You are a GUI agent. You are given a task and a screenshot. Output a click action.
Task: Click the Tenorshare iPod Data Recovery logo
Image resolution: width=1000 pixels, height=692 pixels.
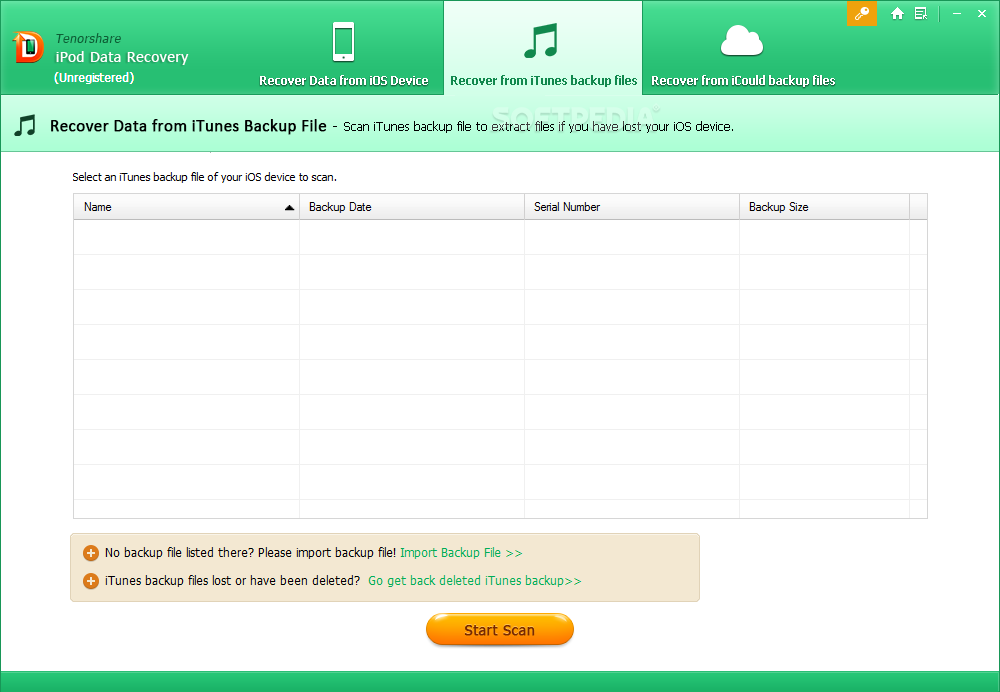[x=28, y=48]
